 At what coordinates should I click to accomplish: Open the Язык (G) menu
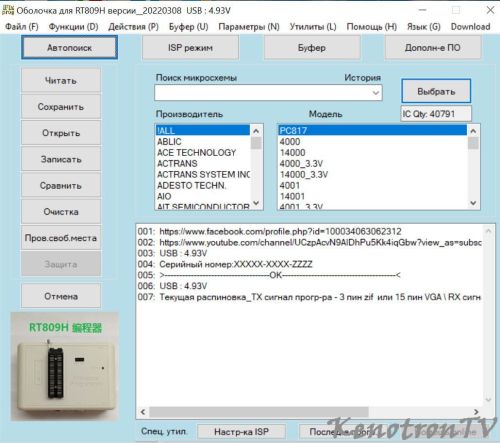[x=423, y=26]
